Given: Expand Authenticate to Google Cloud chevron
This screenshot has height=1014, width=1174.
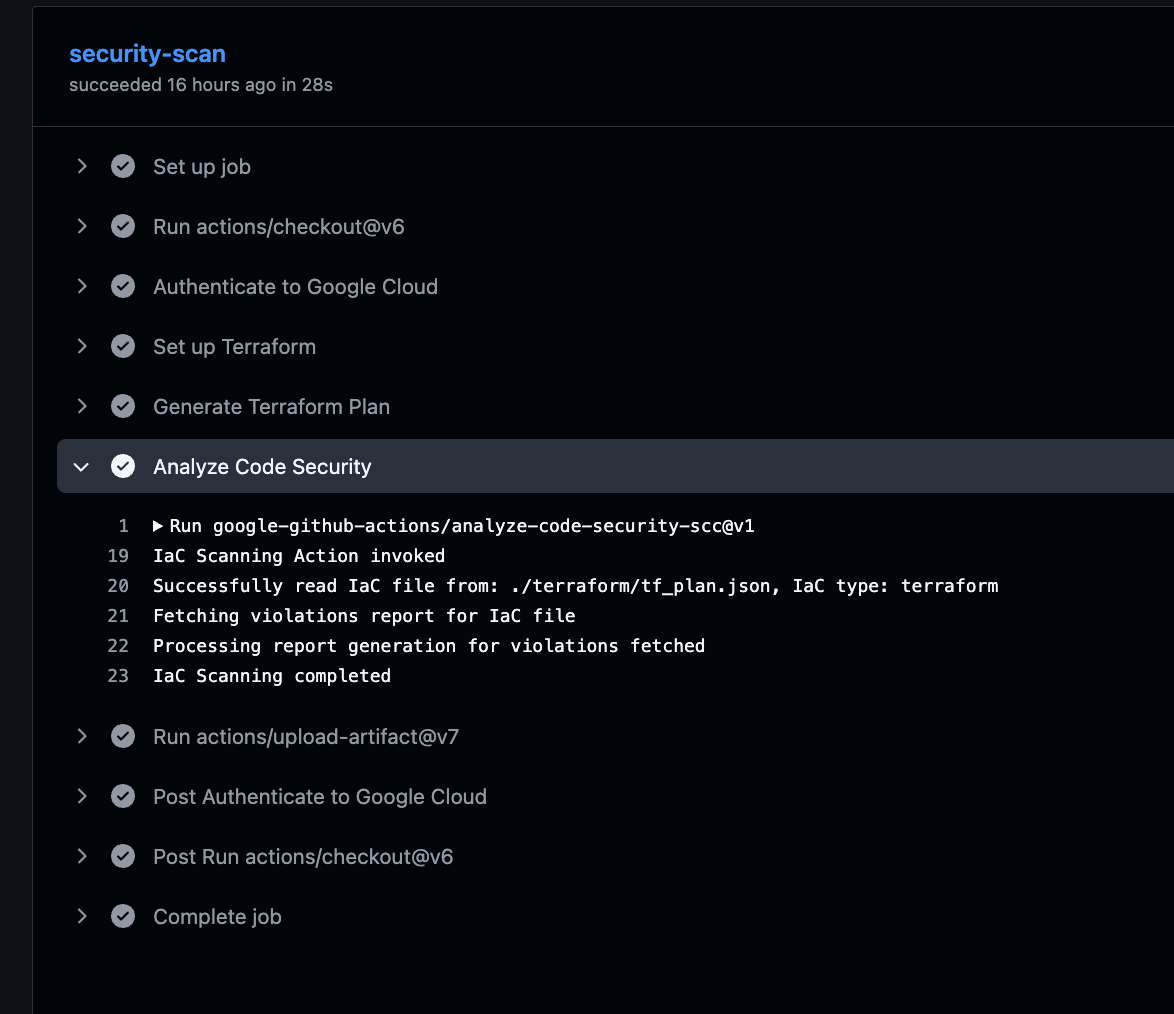Looking at the screenshot, I should point(82,286).
